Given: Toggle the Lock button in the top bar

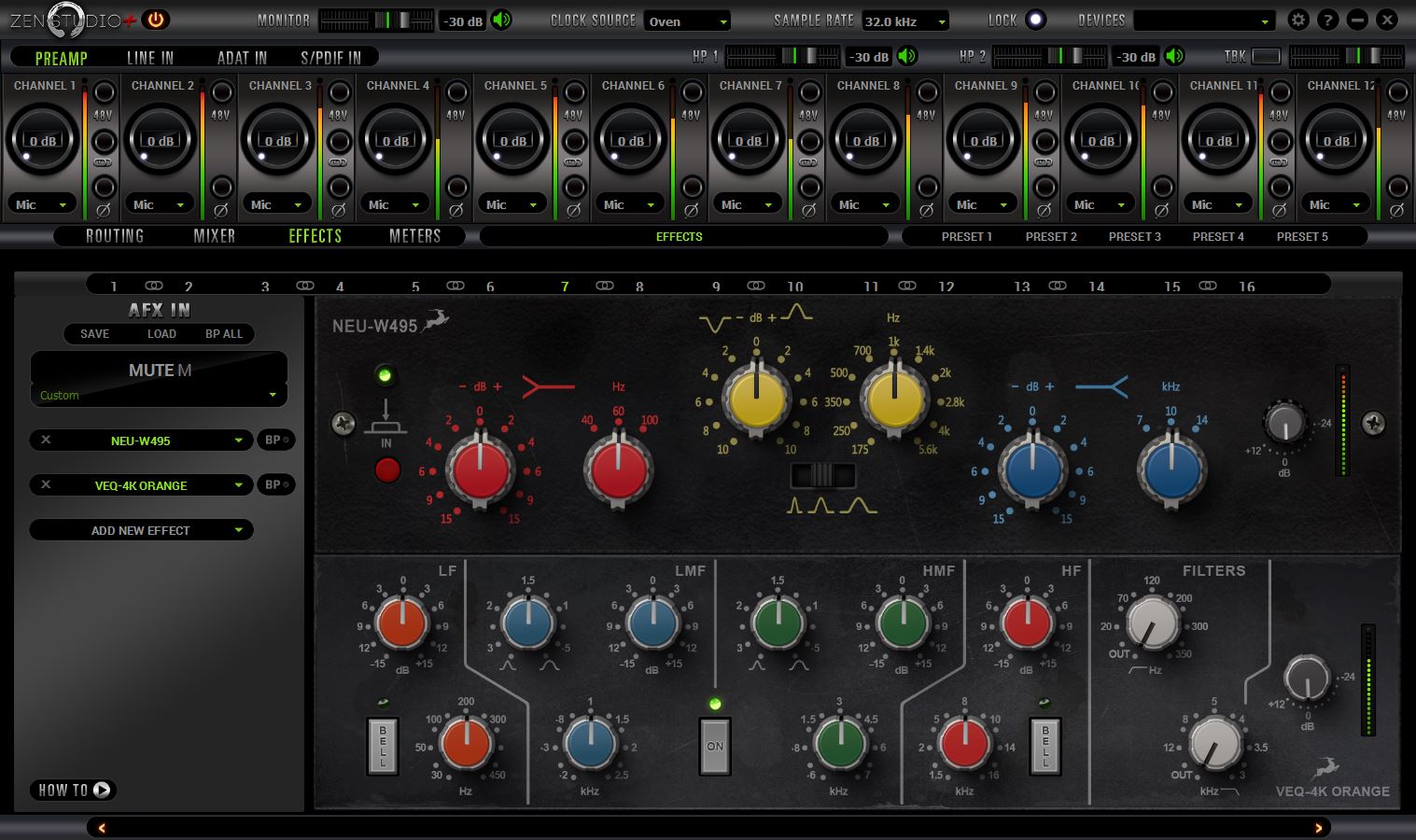Looking at the screenshot, I should pyautogui.click(x=1035, y=20).
